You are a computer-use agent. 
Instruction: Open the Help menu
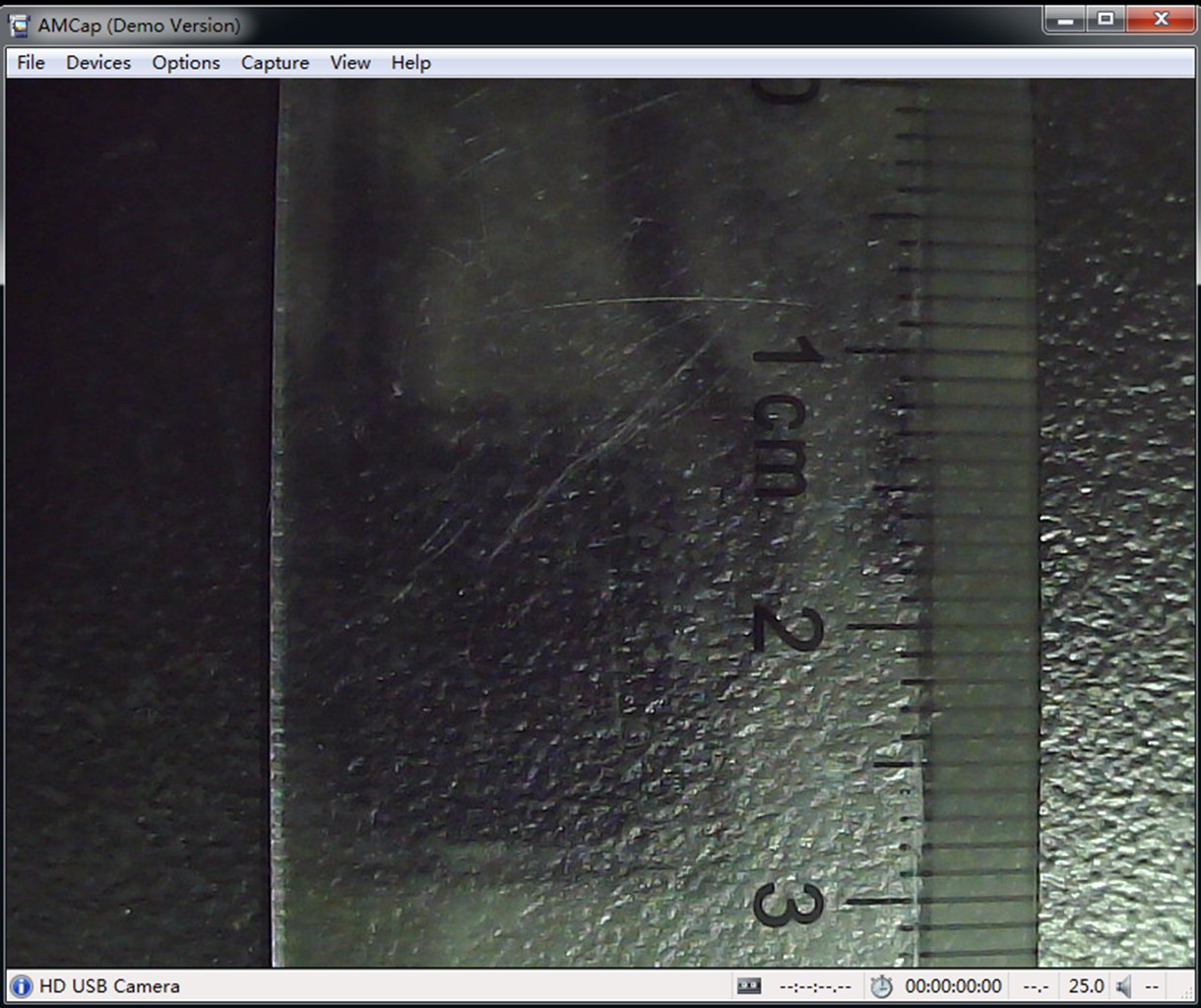point(411,63)
